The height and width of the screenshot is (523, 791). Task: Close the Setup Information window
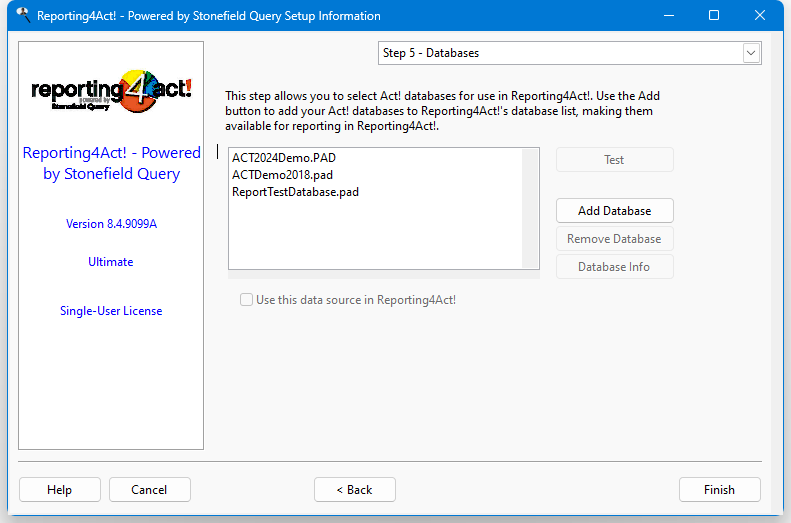(x=760, y=16)
